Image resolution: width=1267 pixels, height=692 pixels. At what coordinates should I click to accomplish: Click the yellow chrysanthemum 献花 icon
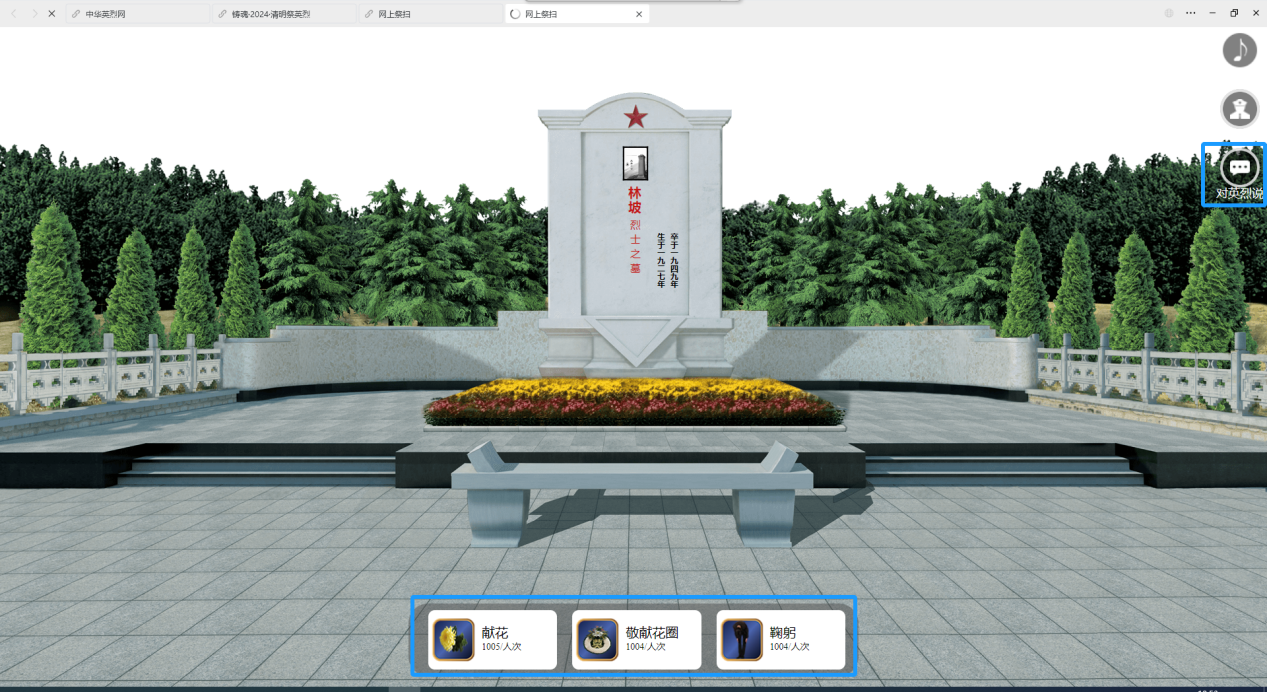pos(453,640)
